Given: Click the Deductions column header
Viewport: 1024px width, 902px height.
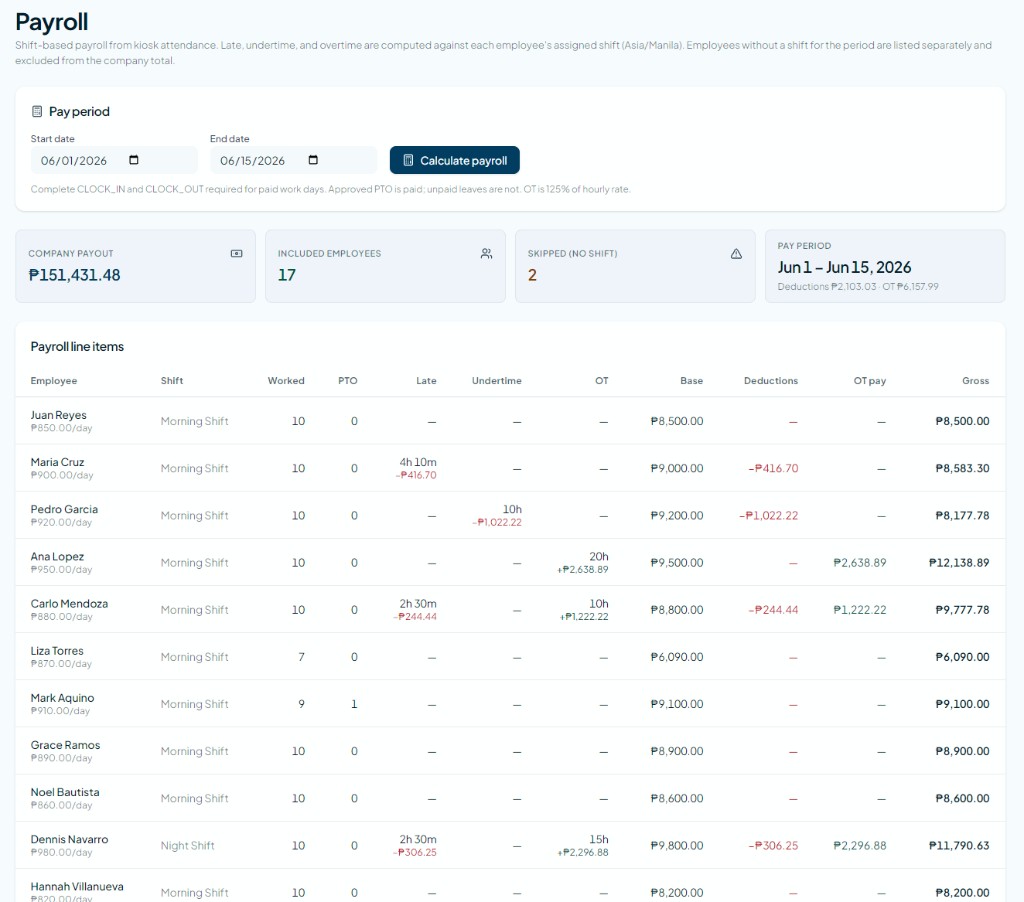Looking at the screenshot, I should pyautogui.click(x=771, y=381).
